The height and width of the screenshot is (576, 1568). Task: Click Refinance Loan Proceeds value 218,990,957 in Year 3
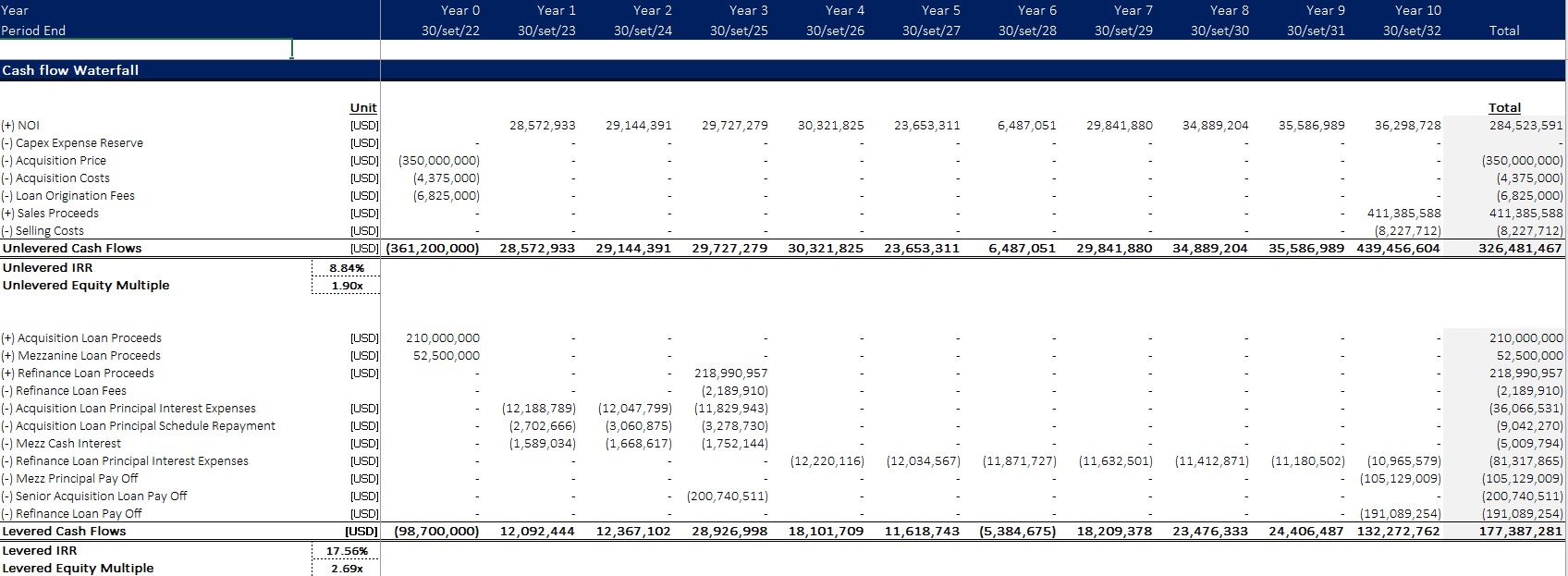(x=731, y=374)
